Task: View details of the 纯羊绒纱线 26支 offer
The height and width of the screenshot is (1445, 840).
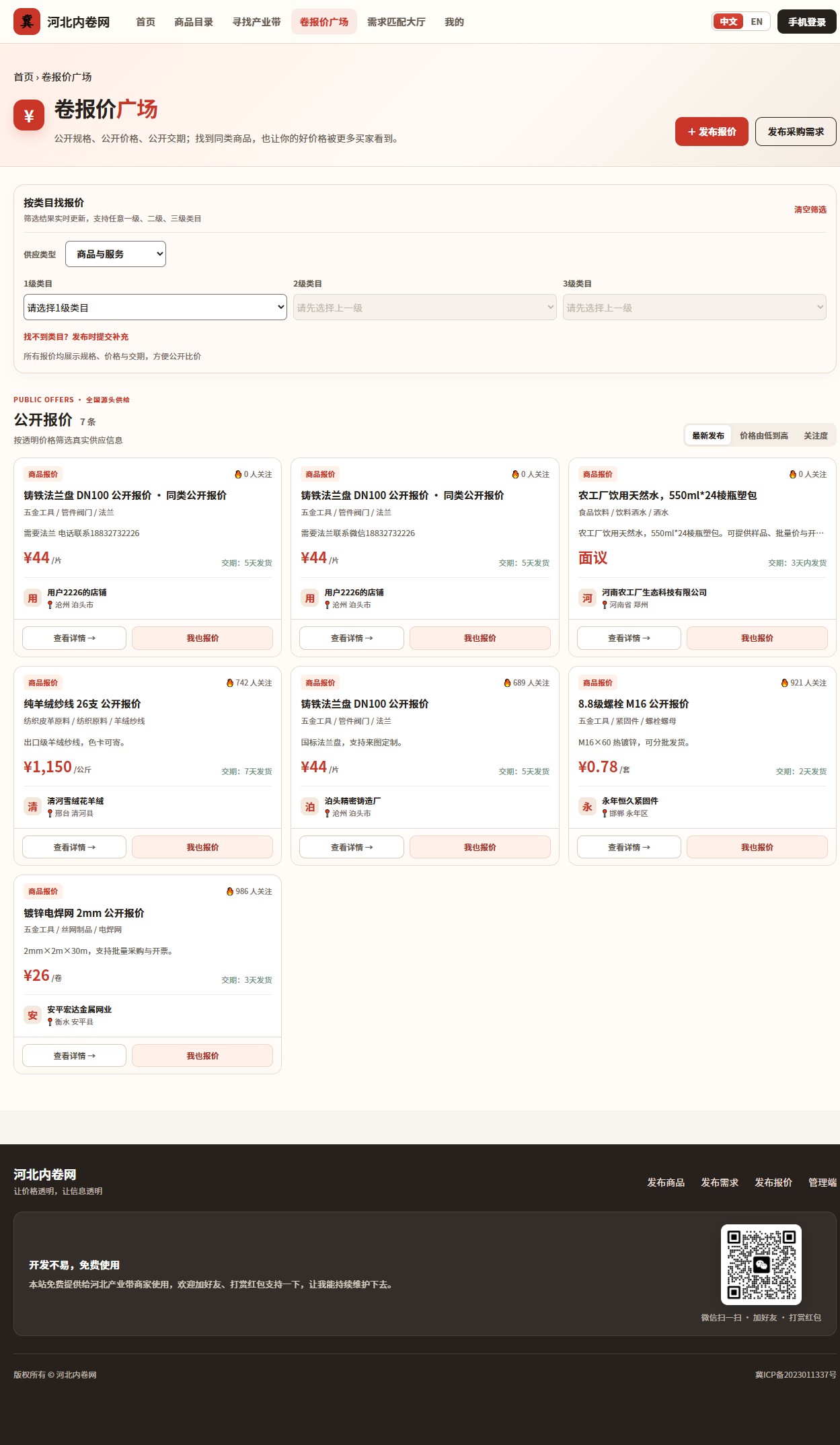Action: point(74,847)
